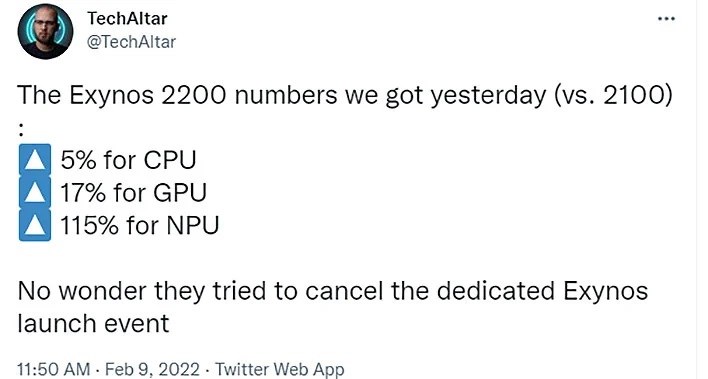708x379 pixels.
Task: Open the 11:50 AM timestamp link
Action: [53, 369]
